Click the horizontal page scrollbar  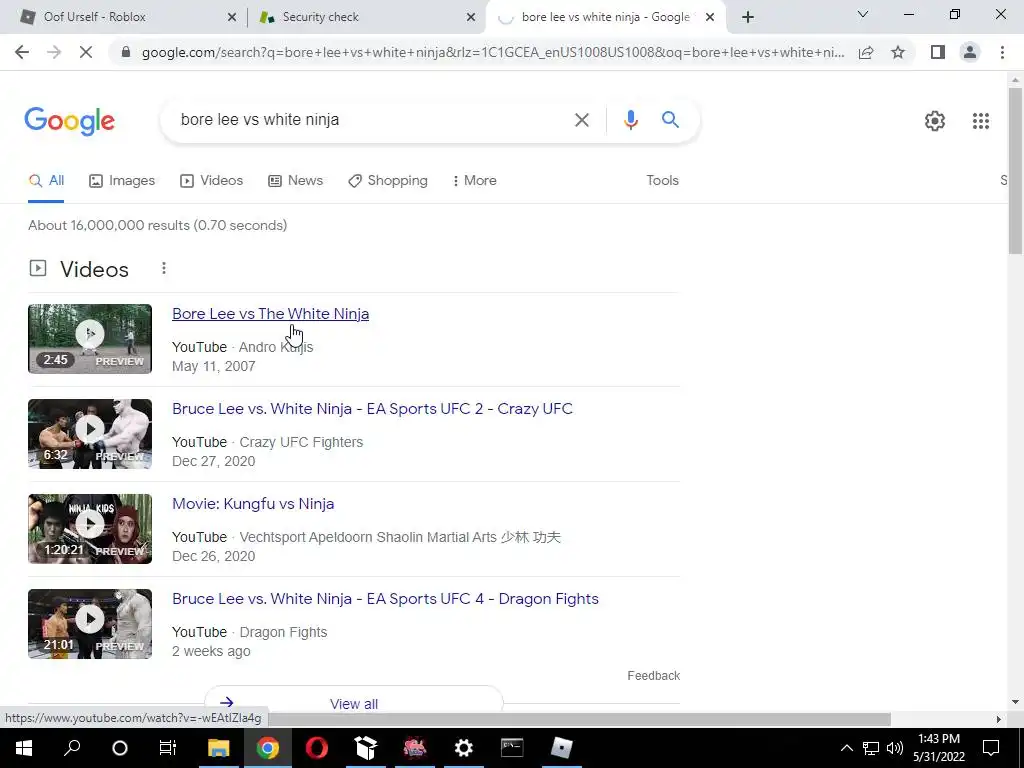(x=579, y=719)
